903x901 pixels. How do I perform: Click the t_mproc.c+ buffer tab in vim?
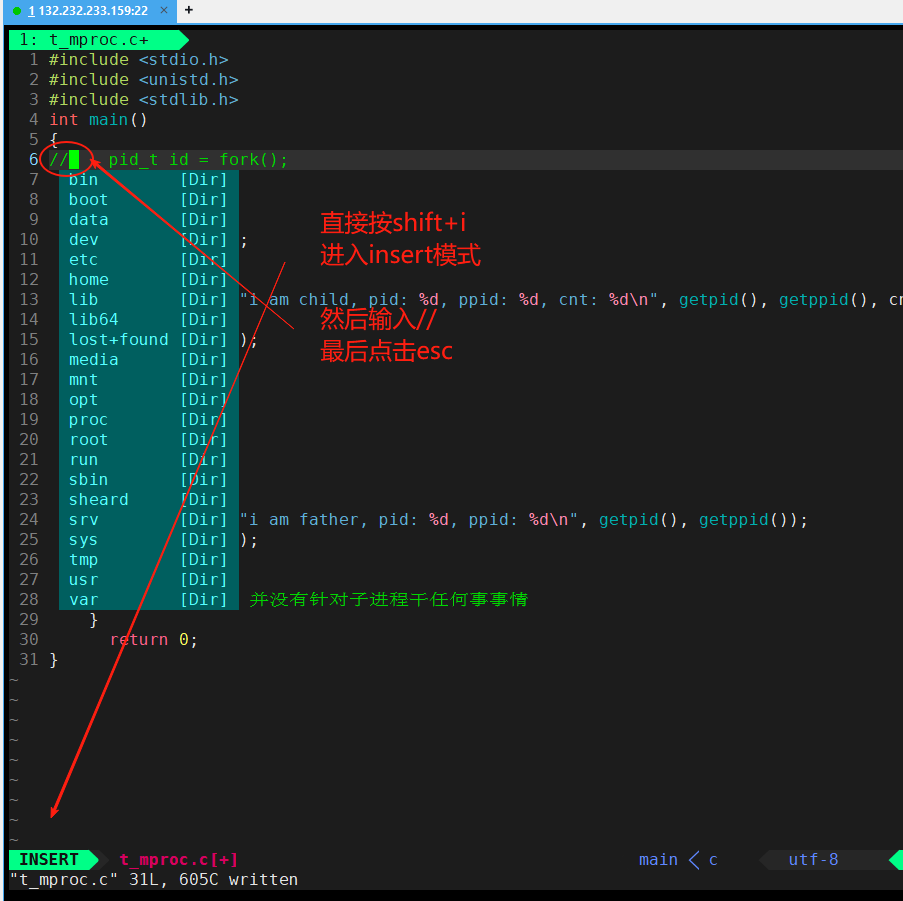pos(98,40)
